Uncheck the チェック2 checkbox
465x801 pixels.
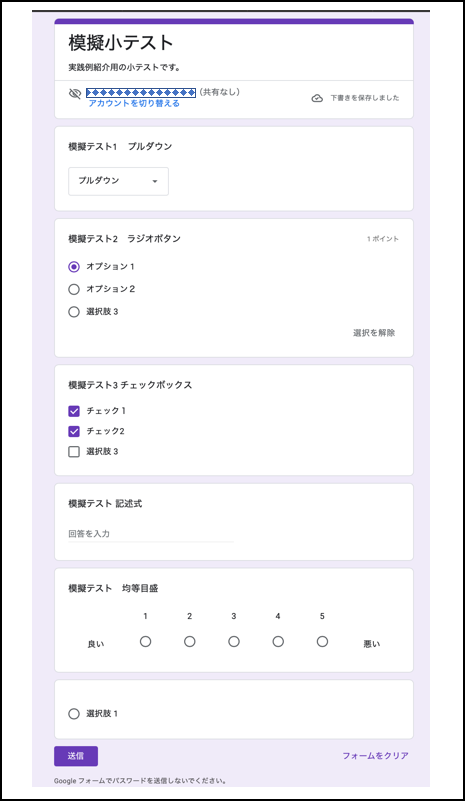click(74, 431)
